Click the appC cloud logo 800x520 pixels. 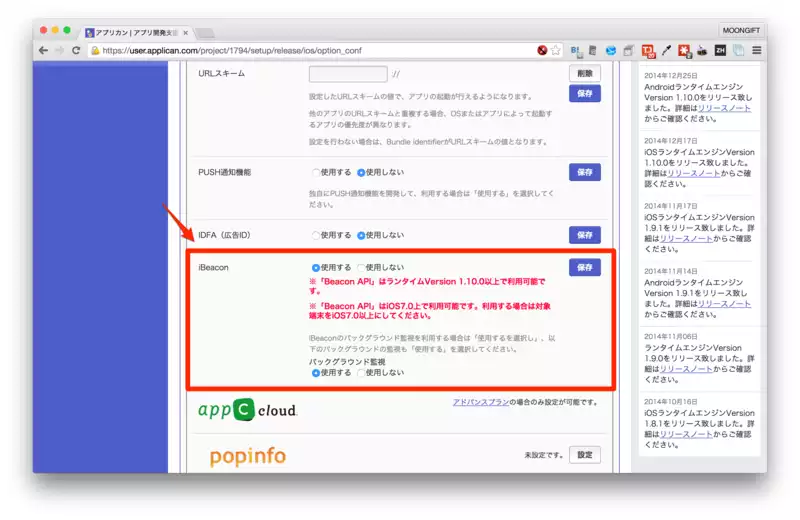(247, 410)
